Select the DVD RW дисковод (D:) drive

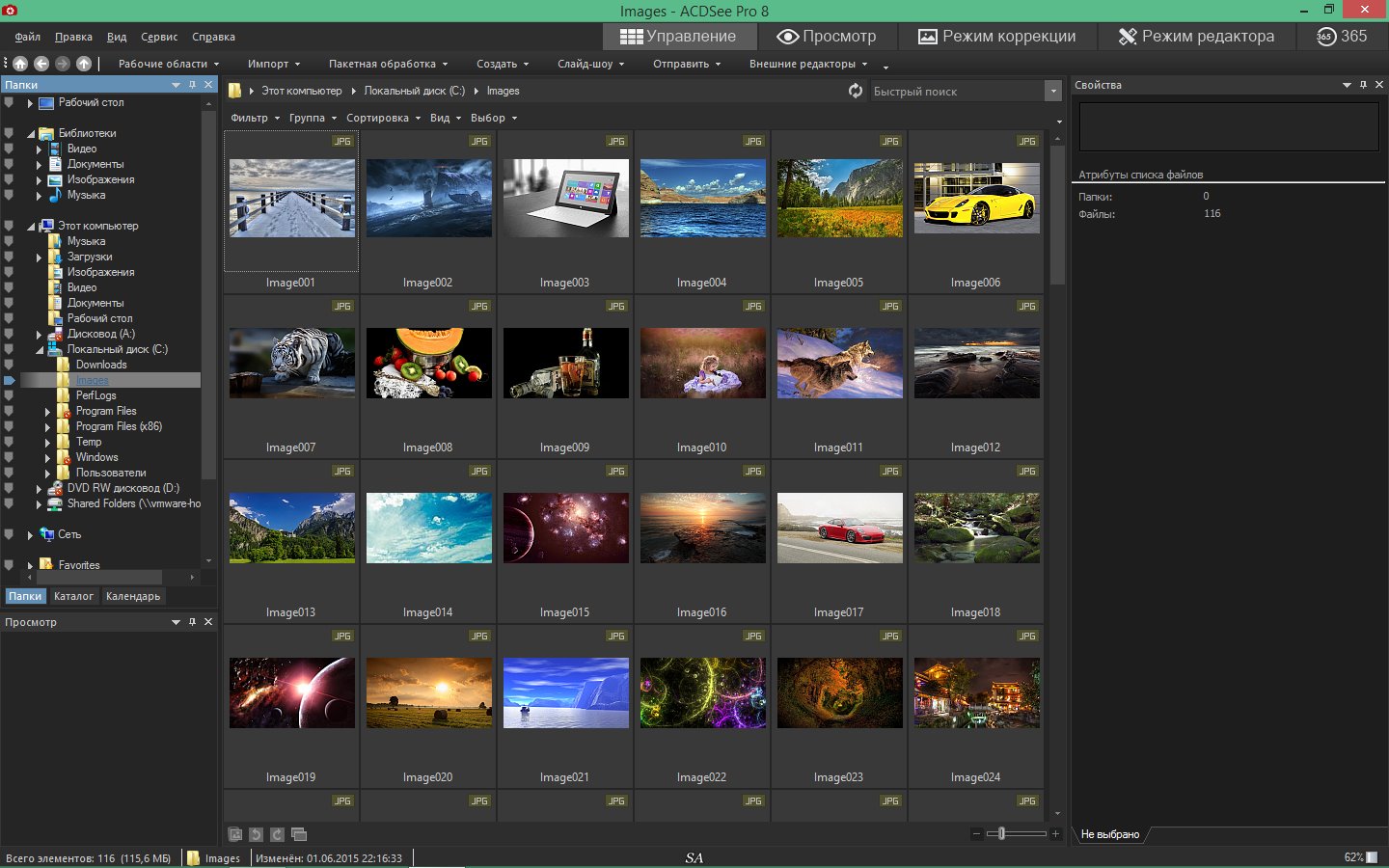point(123,488)
